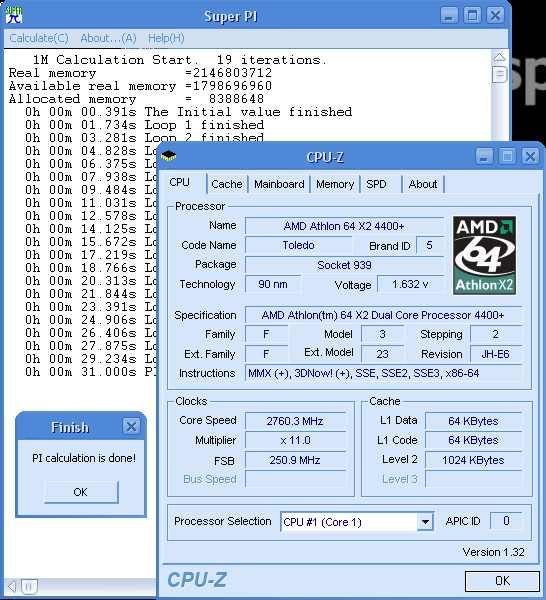Click the Ext. Model value 23
The width and height of the screenshot is (546, 600).
382,354
